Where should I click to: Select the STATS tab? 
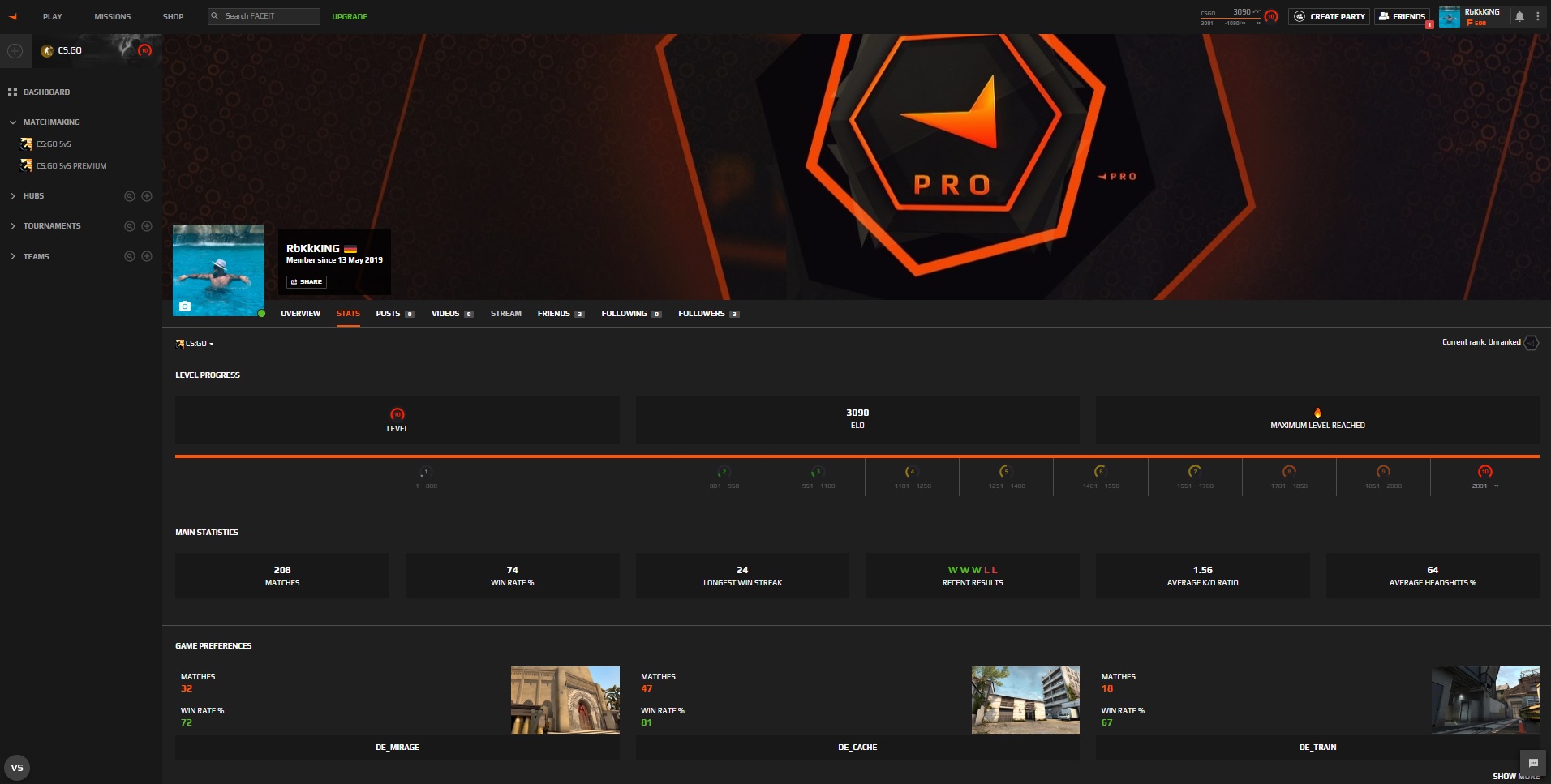348,313
